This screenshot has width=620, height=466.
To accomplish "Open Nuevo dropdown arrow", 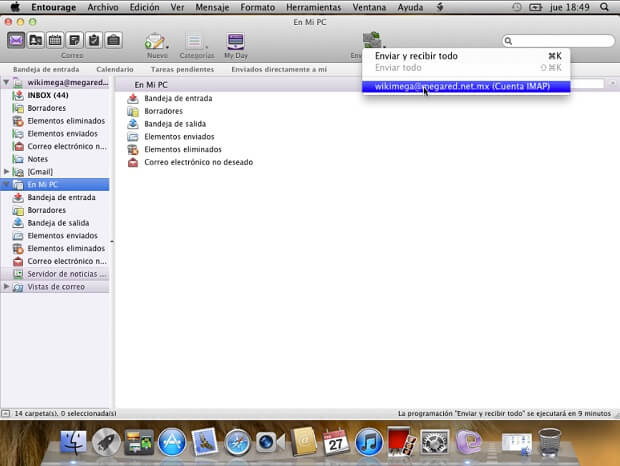I will (167, 47).
